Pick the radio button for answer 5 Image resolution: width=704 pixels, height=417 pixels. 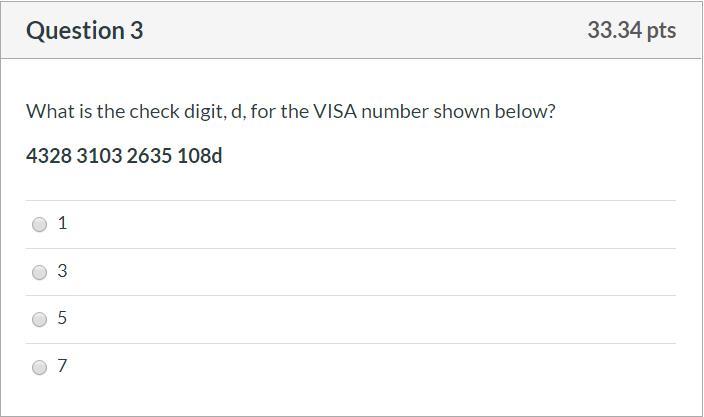[40, 319]
